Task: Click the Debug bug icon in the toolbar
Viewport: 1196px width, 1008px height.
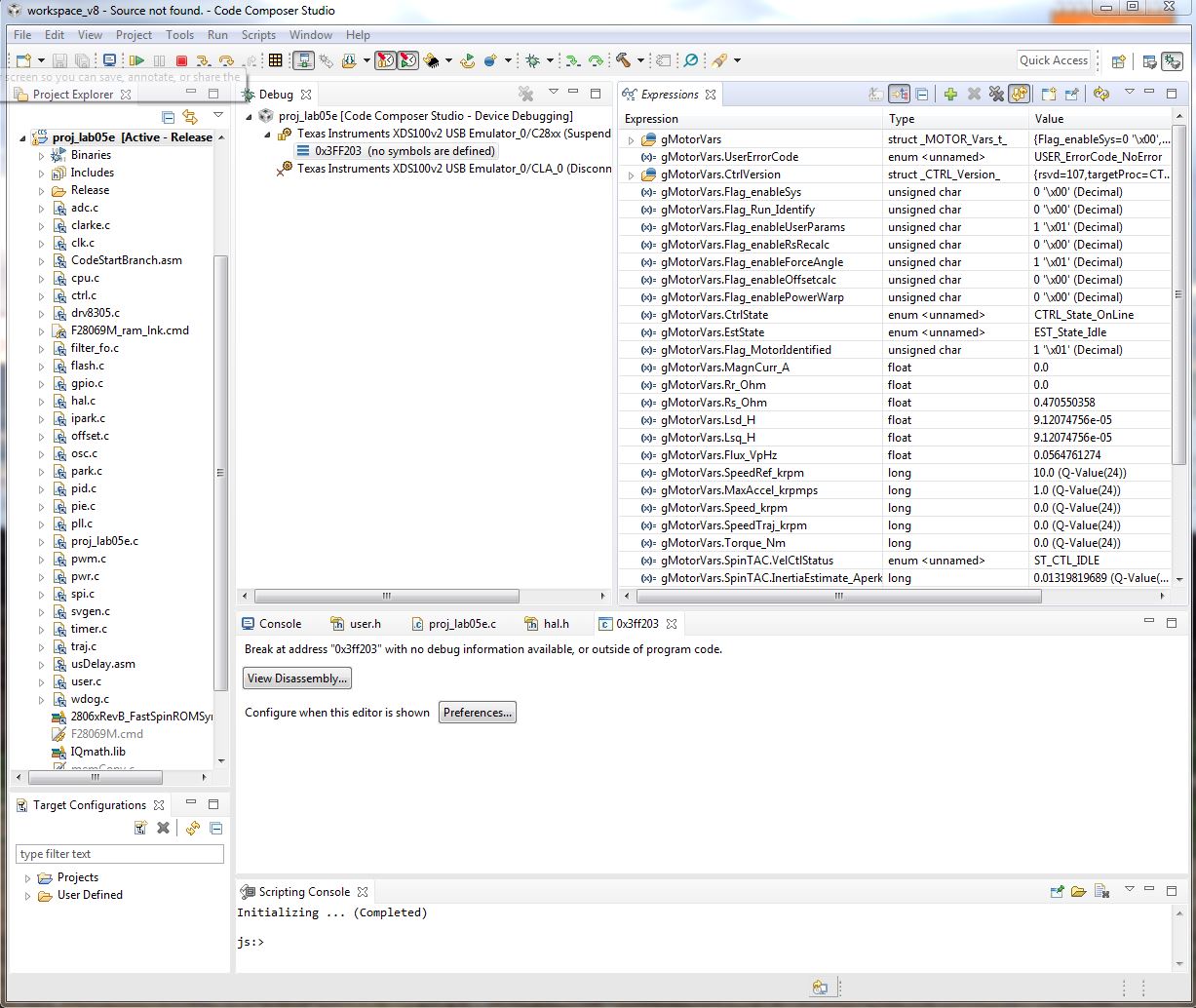Action: click(534, 60)
